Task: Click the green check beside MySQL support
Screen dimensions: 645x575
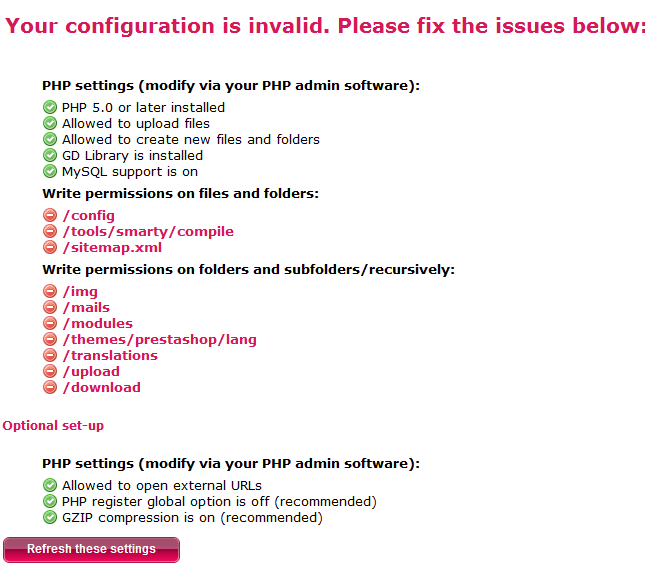Action: click(50, 171)
